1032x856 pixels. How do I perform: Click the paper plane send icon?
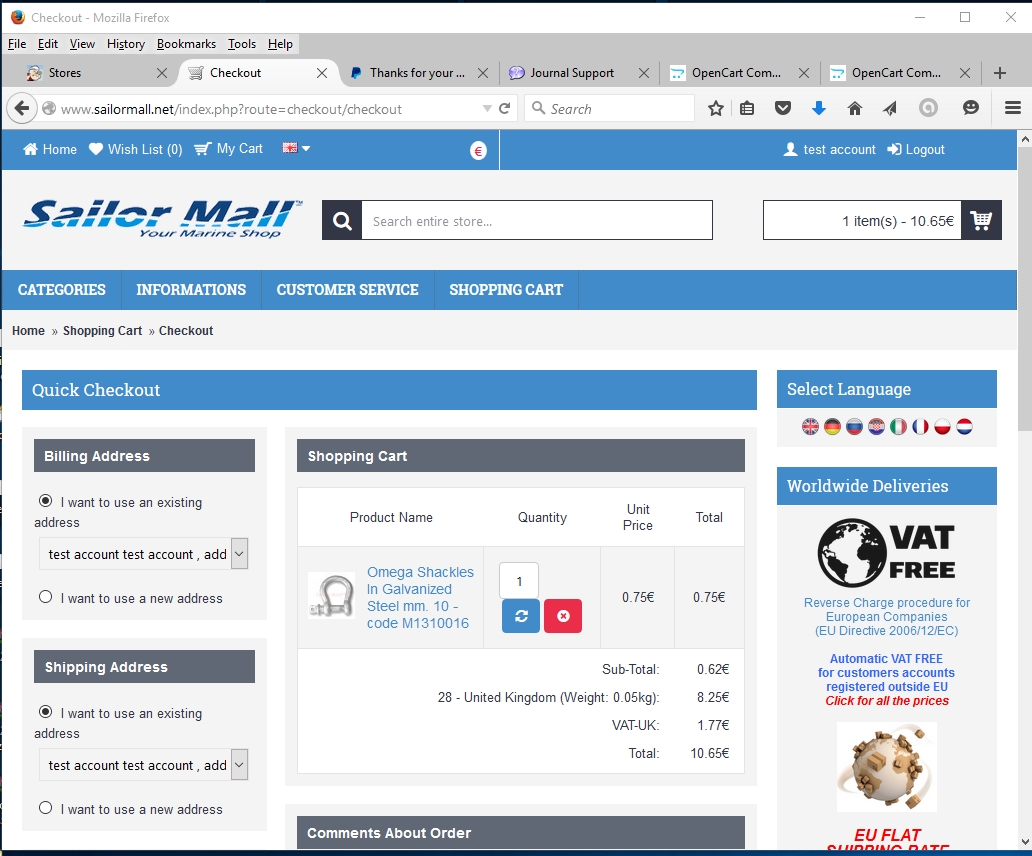coord(890,109)
